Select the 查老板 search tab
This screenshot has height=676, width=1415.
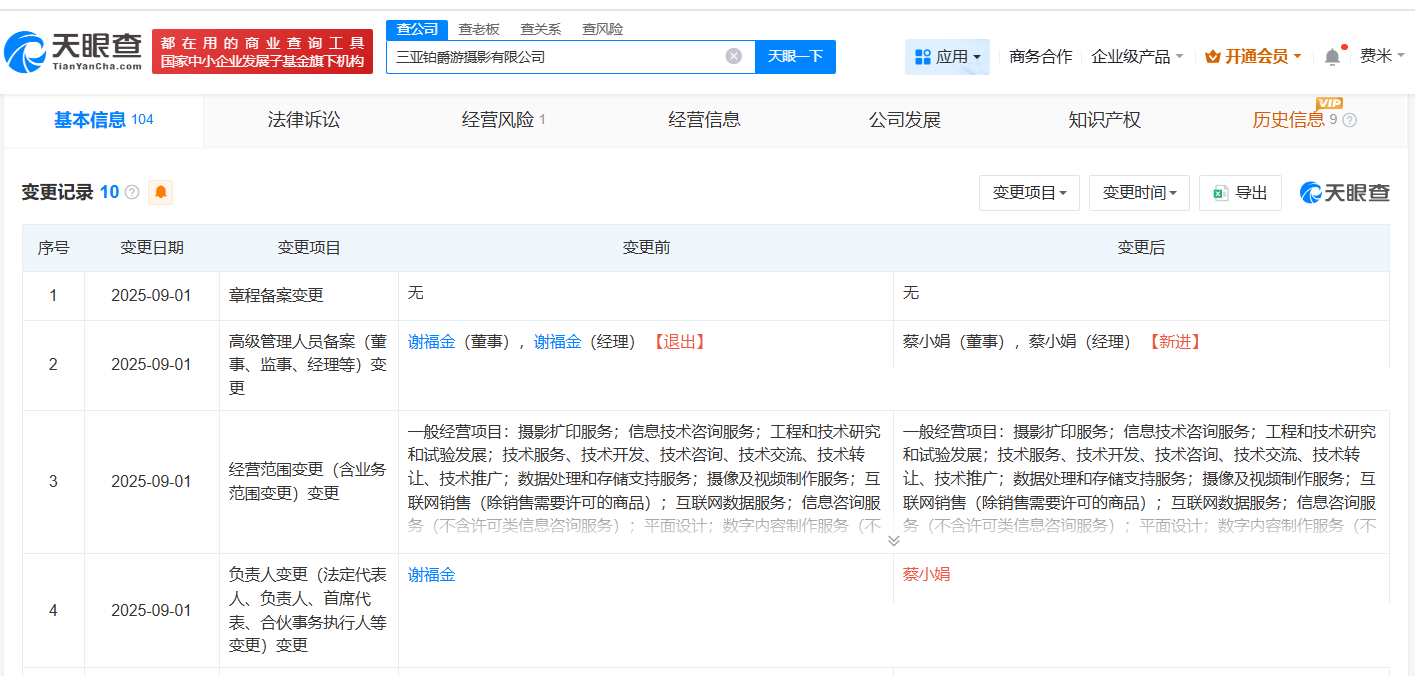coord(479,29)
